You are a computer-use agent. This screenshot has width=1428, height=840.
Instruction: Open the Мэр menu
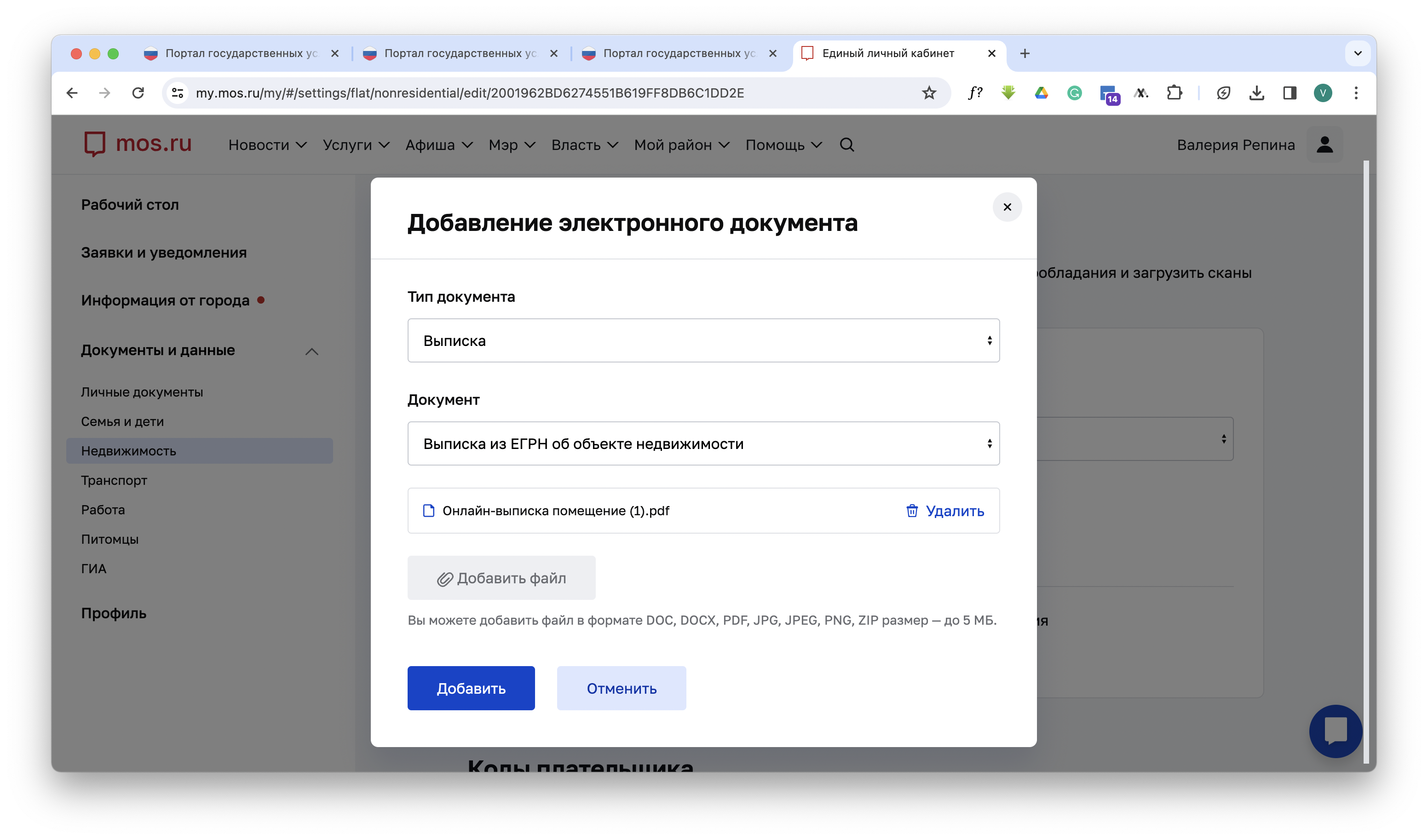pyautogui.click(x=512, y=145)
